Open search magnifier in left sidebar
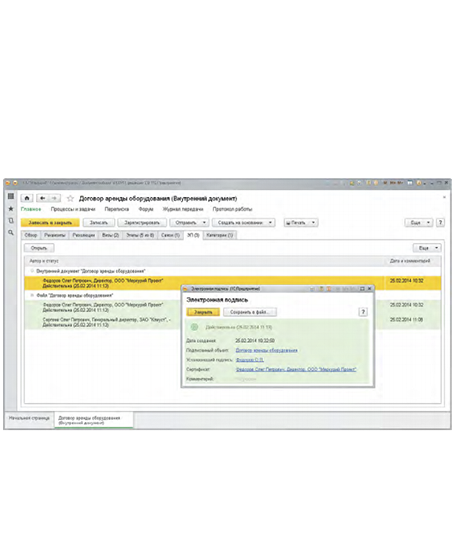 point(11,233)
